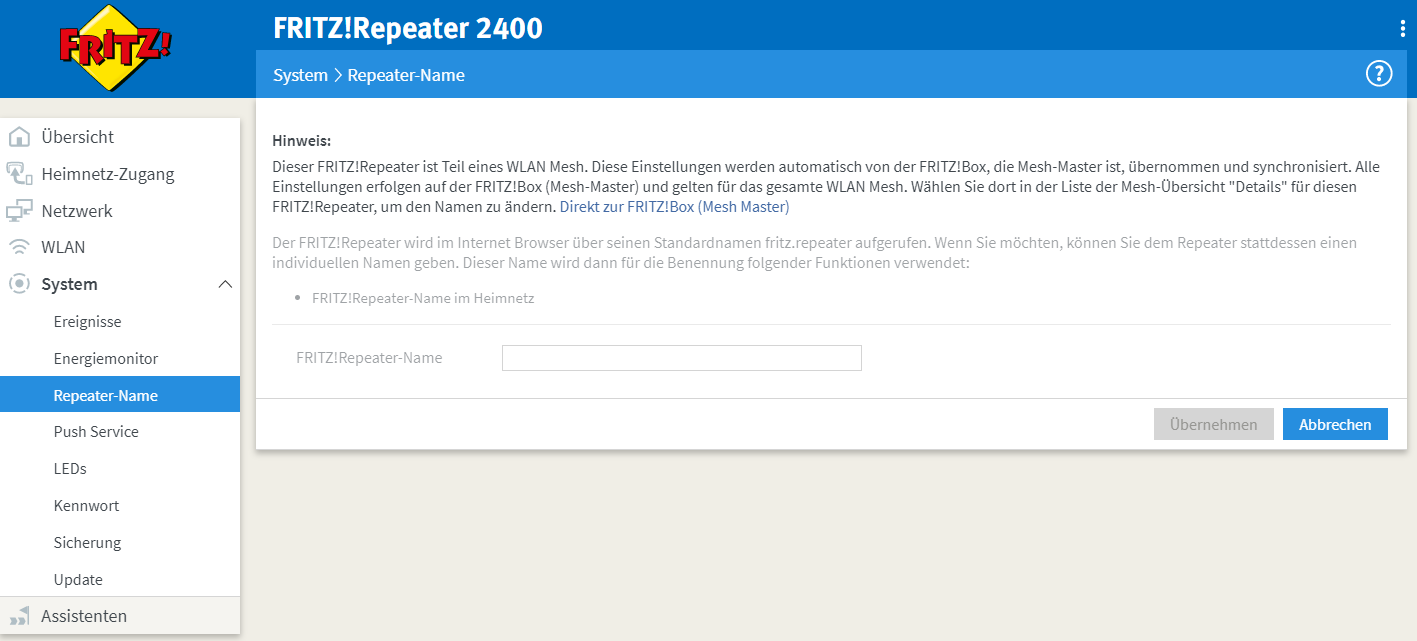Click the FRITZ!Repeater 2400 title
This screenshot has width=1417, height=641.
coord(408,28)
